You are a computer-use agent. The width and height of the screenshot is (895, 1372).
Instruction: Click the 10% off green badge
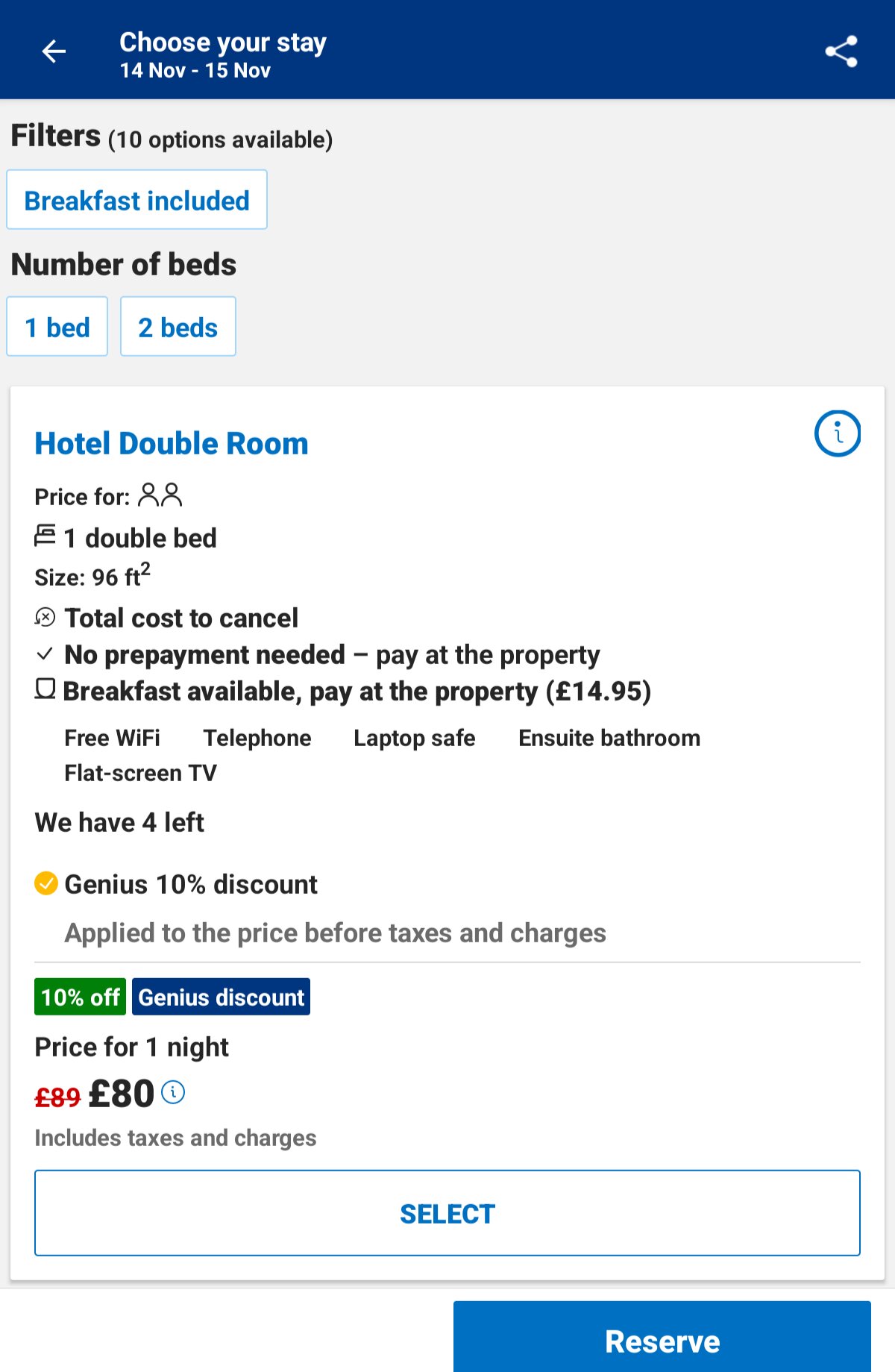(x=81, y=997)
